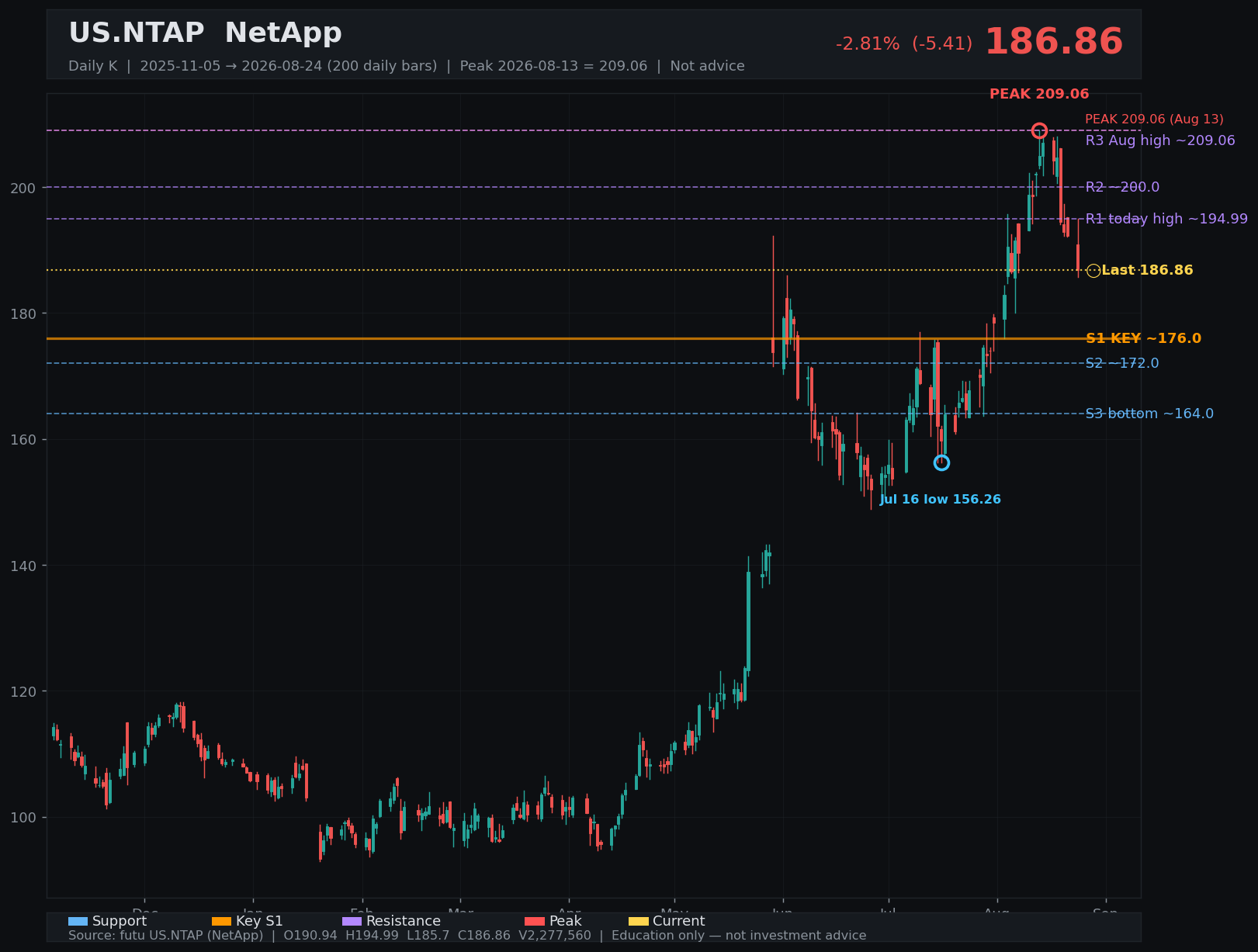Click 'Source: futu US.NTAP (NetApp)' in footer
Image resolution: width=1258 pixels, height=952 pixels.
click(166, 936)
